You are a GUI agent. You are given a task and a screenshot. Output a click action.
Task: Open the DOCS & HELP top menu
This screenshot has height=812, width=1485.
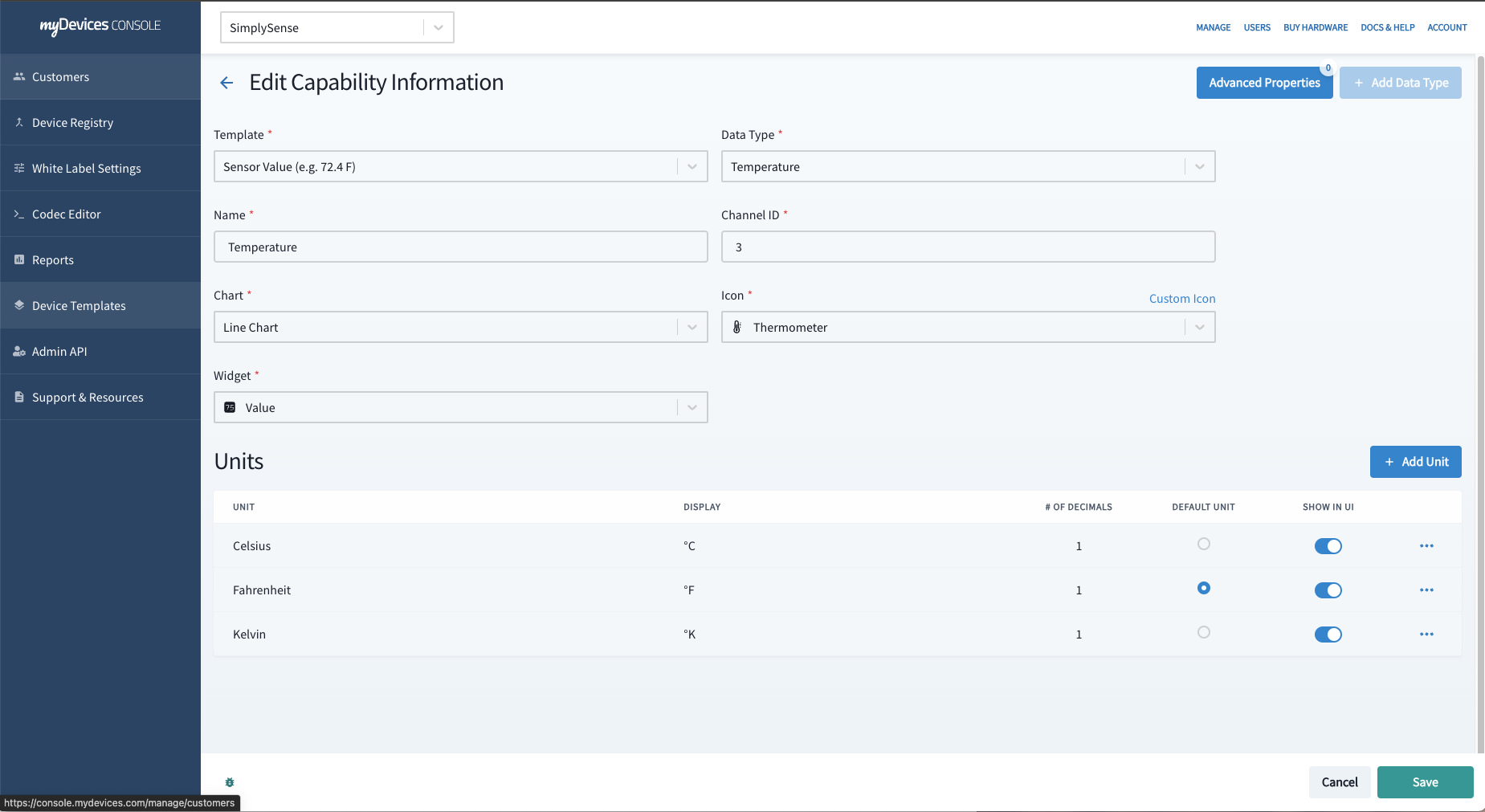pos(1387,27)
